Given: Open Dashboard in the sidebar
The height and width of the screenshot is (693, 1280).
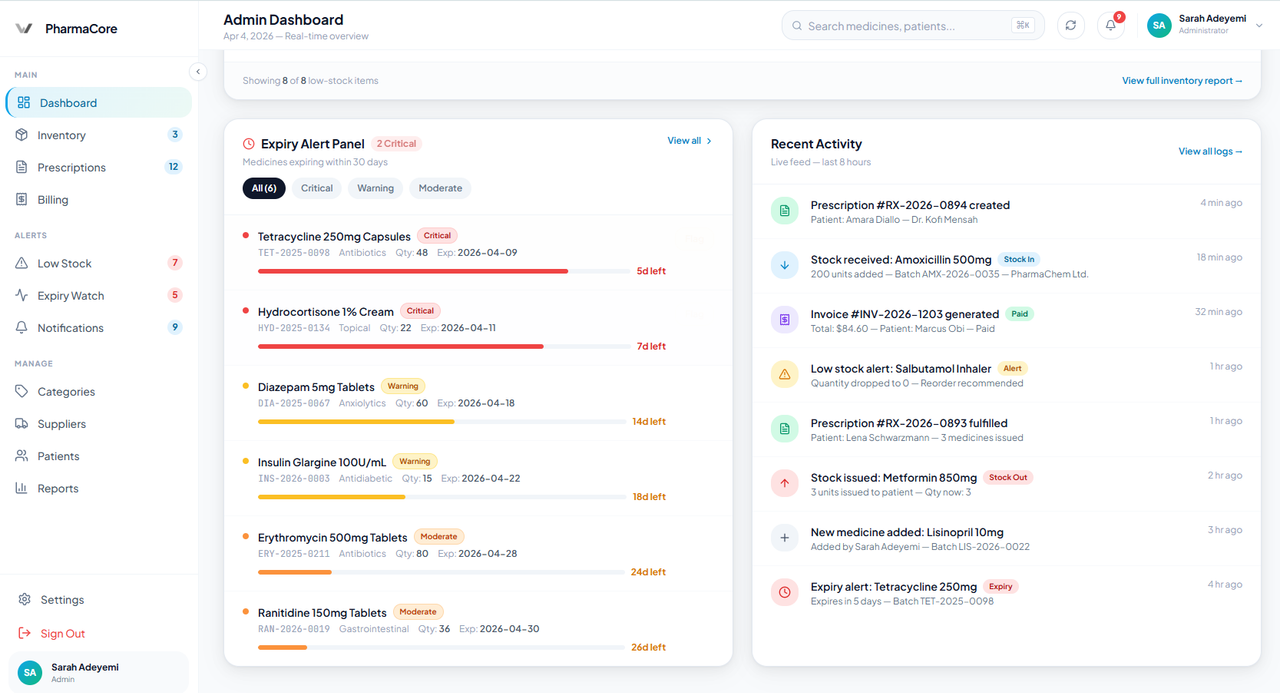Looking at the screenshot, I should point(99,103).
